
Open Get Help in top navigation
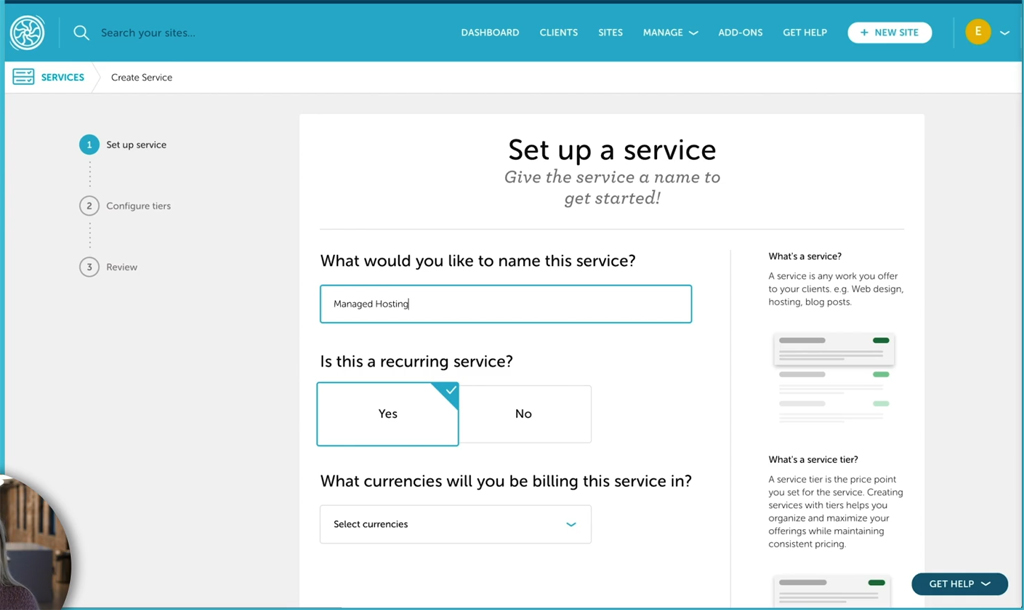point(805,32)
